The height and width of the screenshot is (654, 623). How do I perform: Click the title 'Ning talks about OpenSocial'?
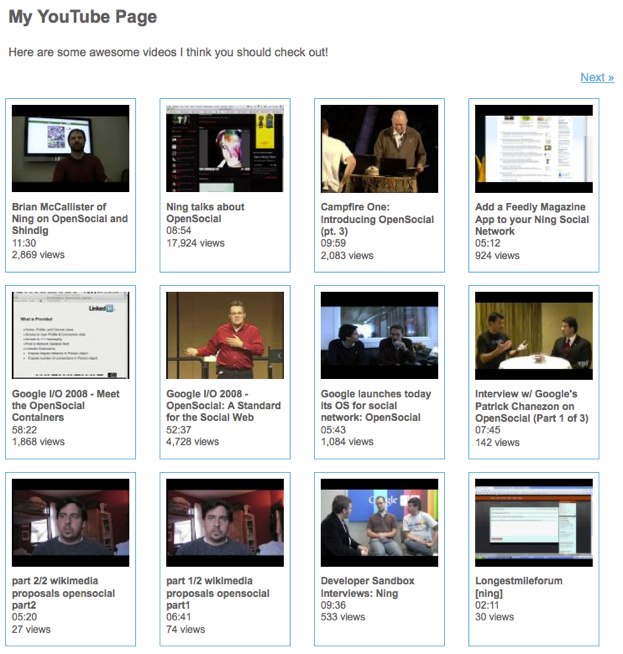tap(205, 213)
